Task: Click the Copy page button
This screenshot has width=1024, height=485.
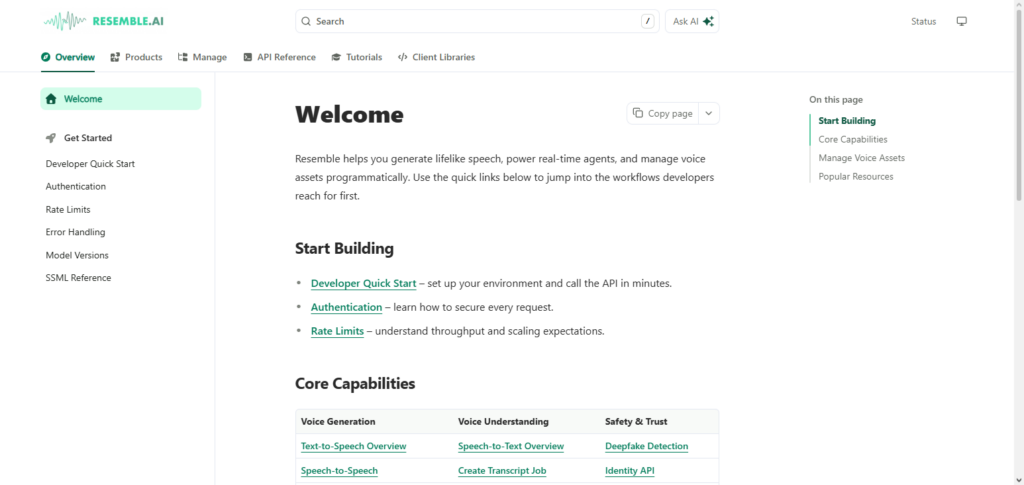Action: coord(663,114)
